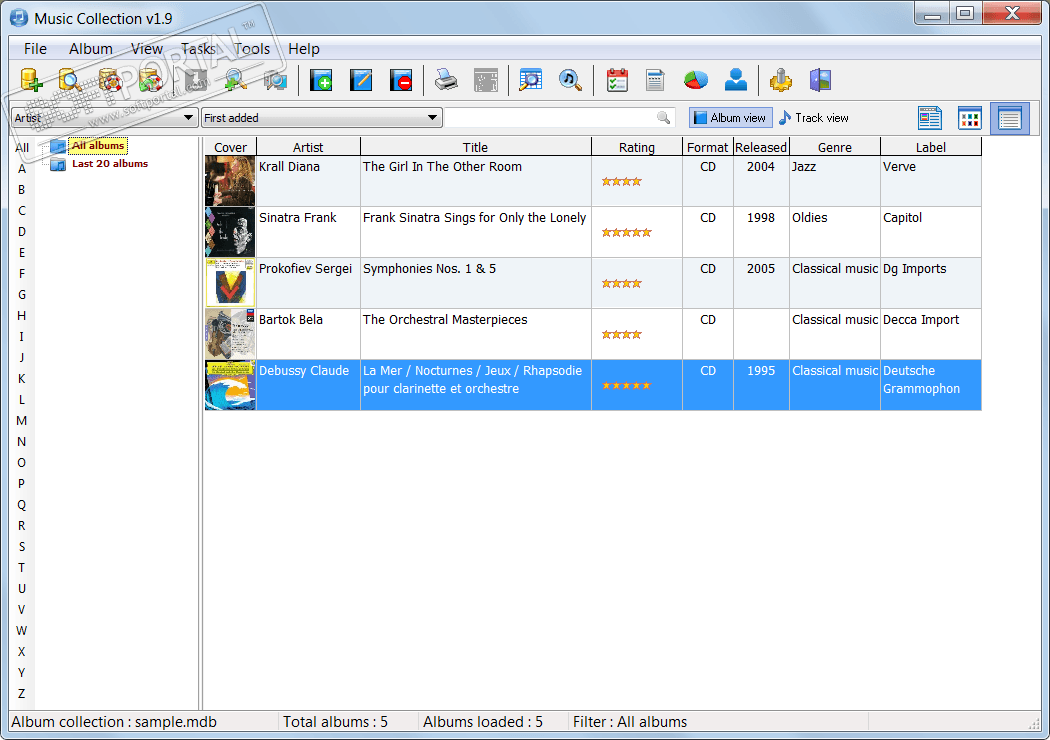
Task: Click the Oldies genre cell
Action: pos(835,232)
